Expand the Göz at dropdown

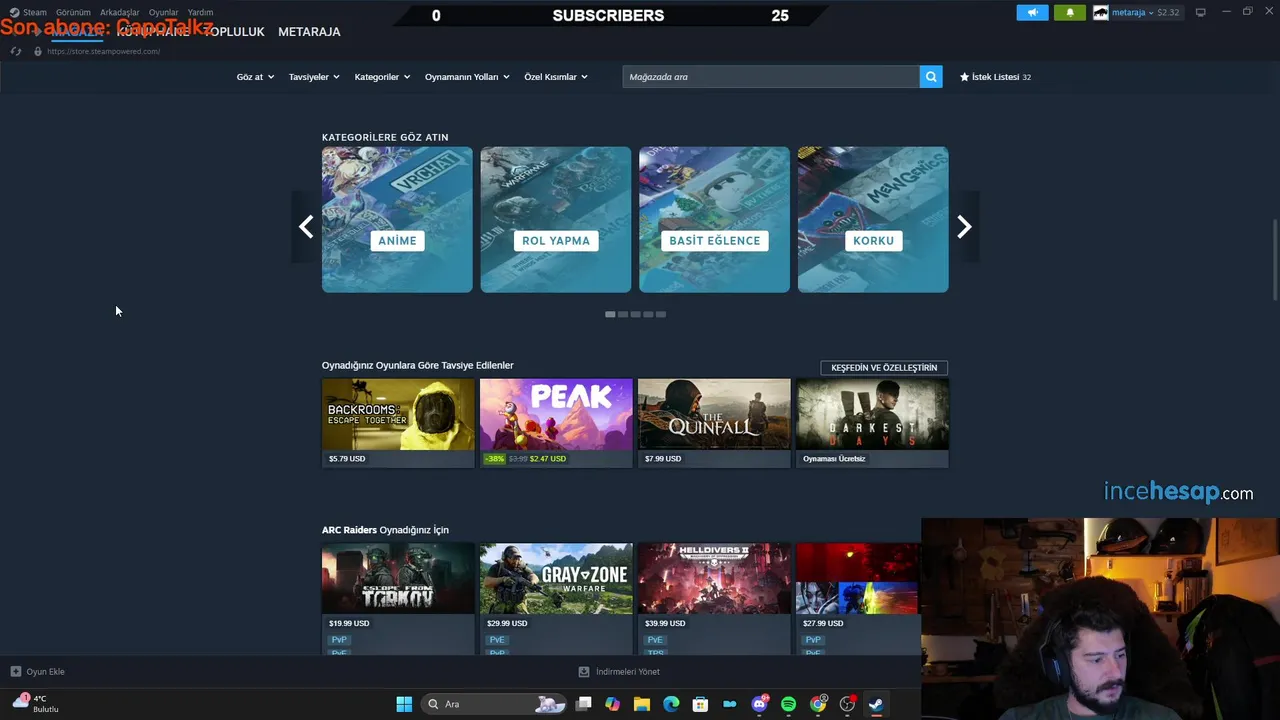tap(255, 77)
